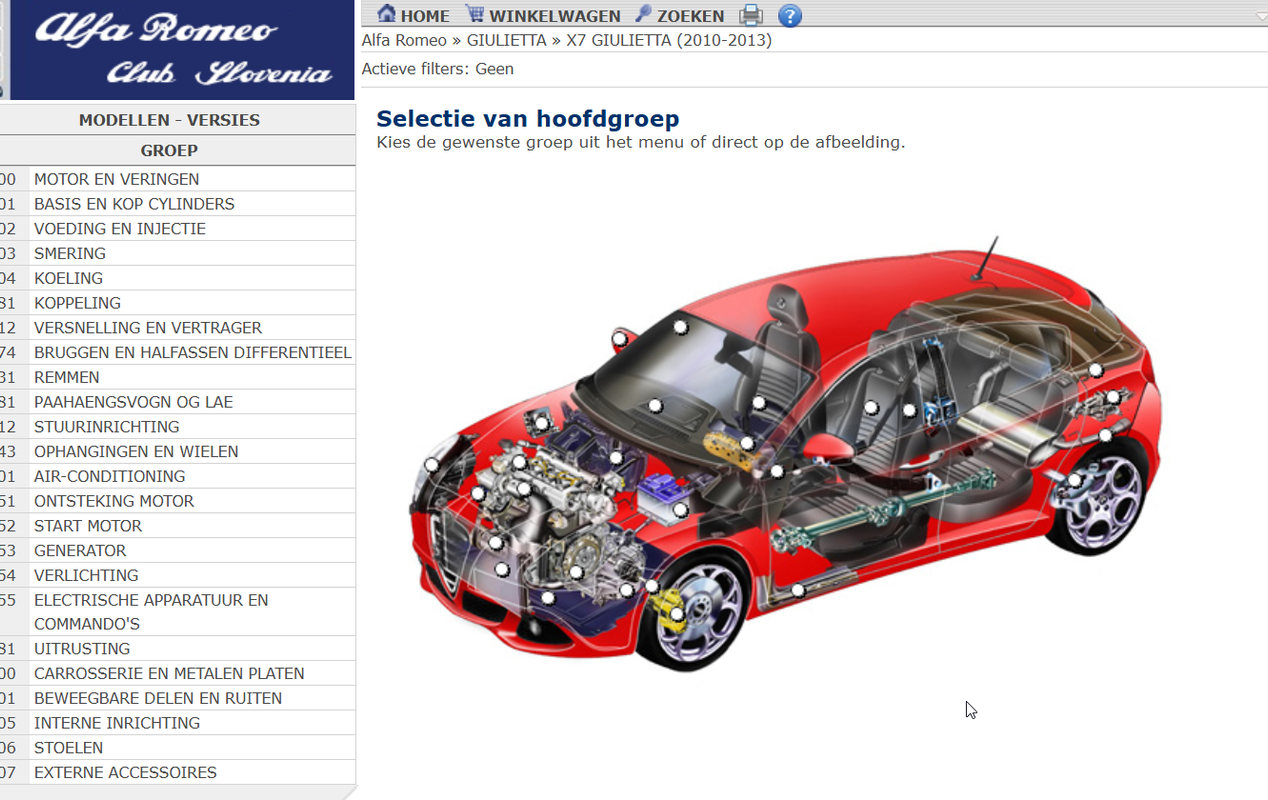Screen dimensions: 1268x800
Task: Click hotspot dot on the door sill
Action: (x=798, y=591)
